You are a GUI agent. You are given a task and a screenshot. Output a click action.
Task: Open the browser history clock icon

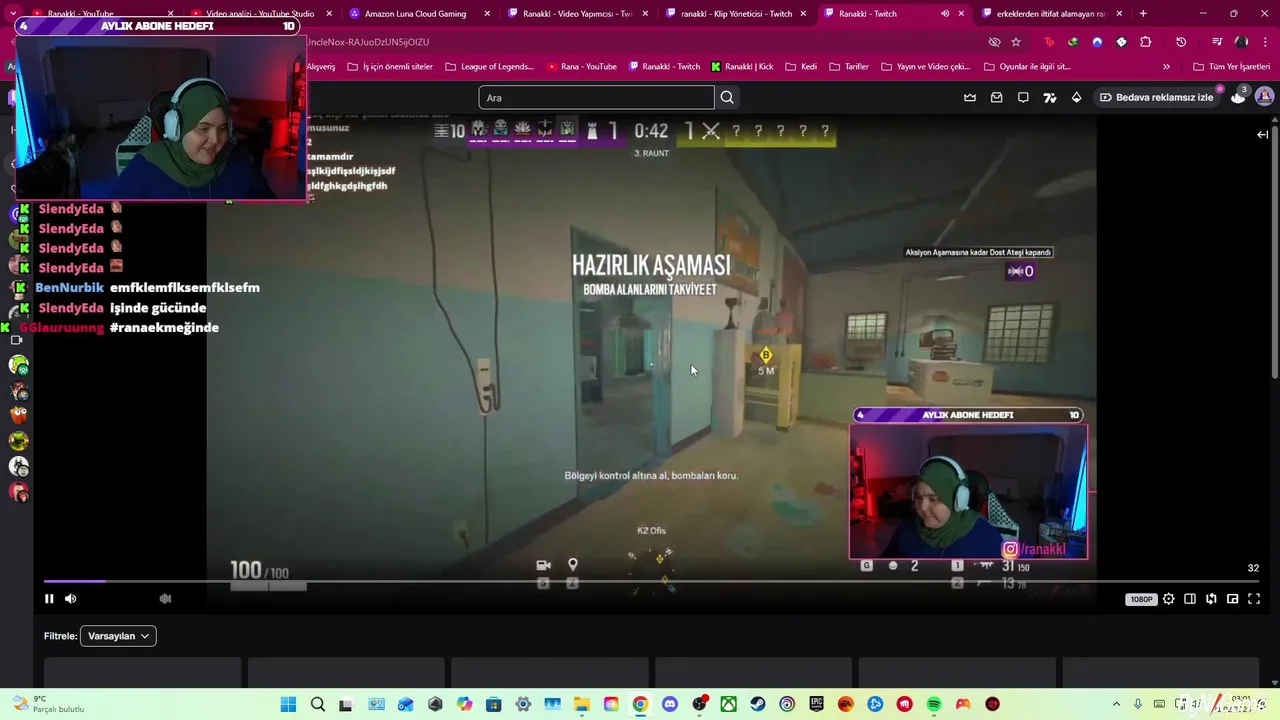(x=1181, y=42)
